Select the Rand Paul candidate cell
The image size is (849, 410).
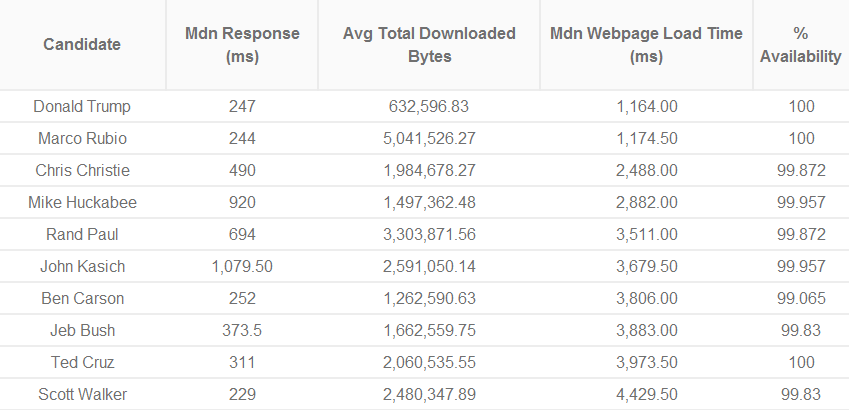(82, 234)
